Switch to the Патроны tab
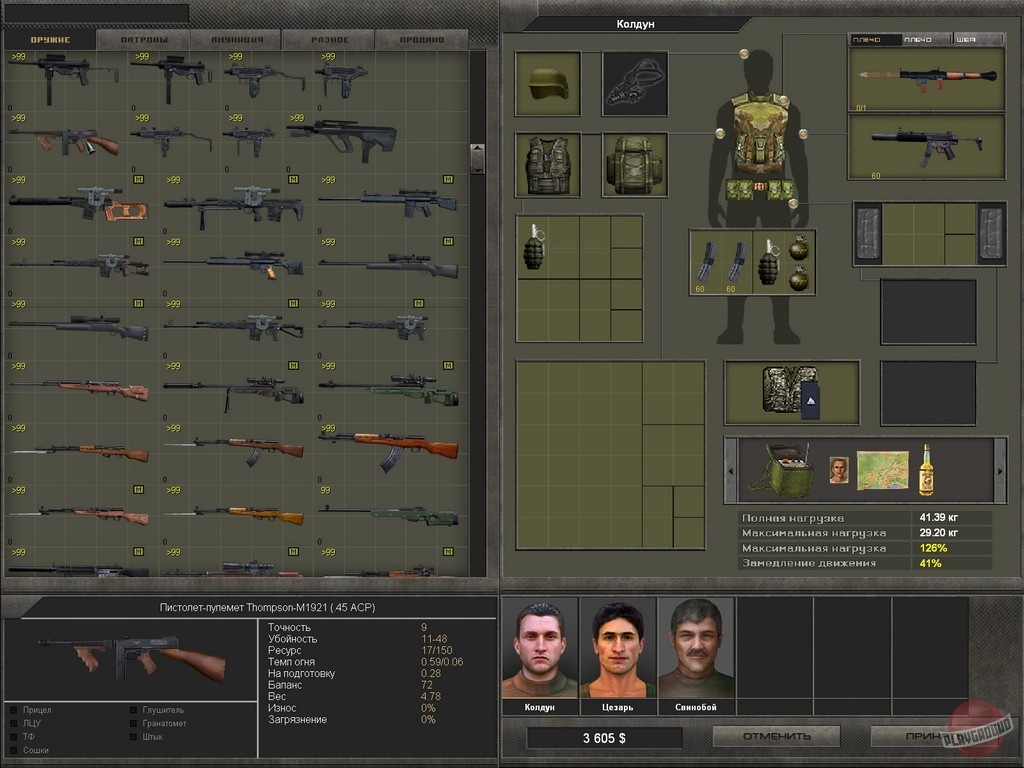 coord(143,40)
